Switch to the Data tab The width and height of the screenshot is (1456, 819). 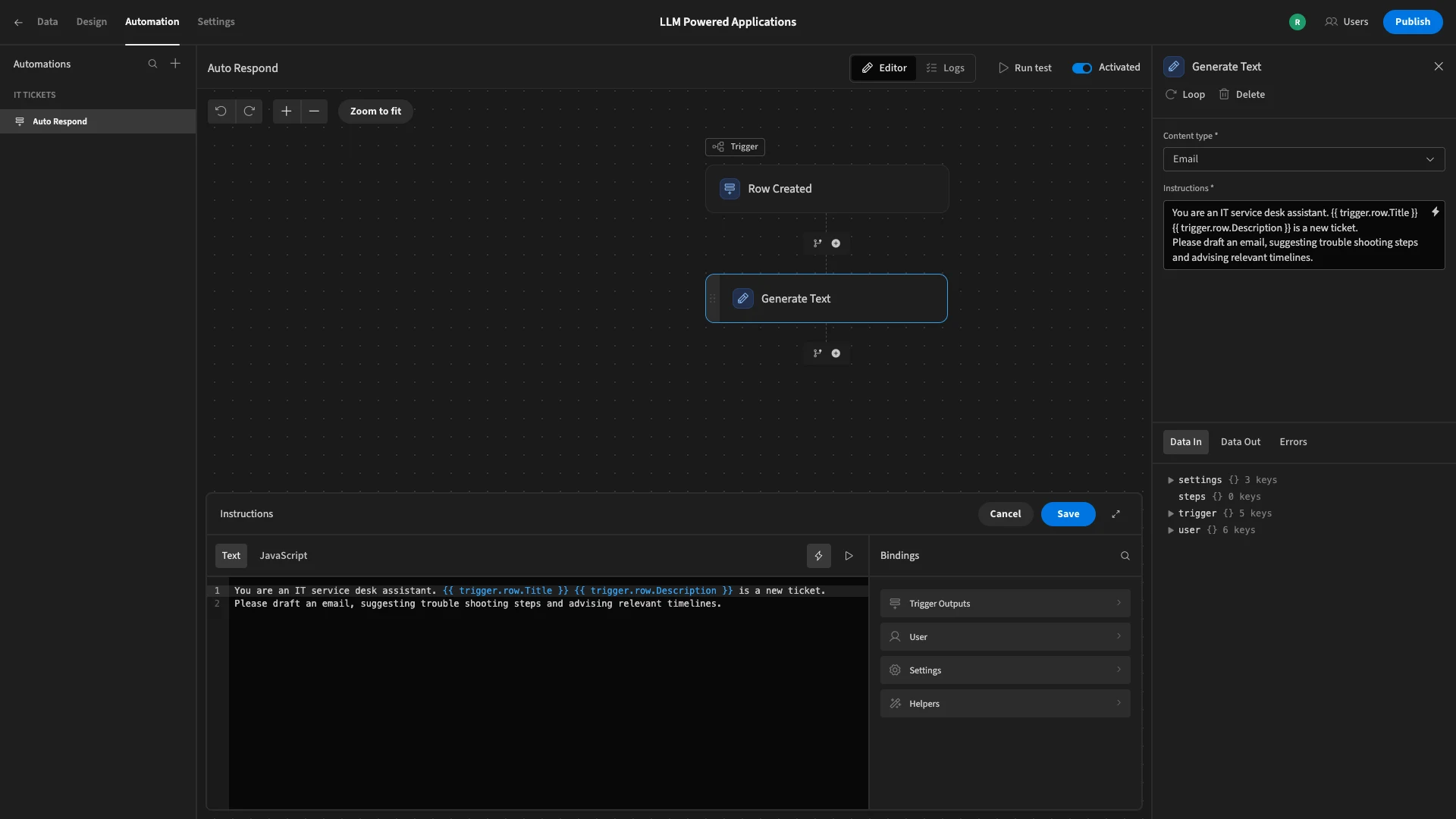pyautogui.click(x=47, y=22)
